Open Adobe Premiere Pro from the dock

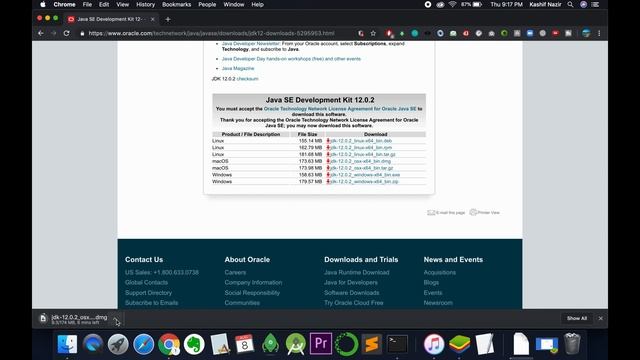(321, 344)
